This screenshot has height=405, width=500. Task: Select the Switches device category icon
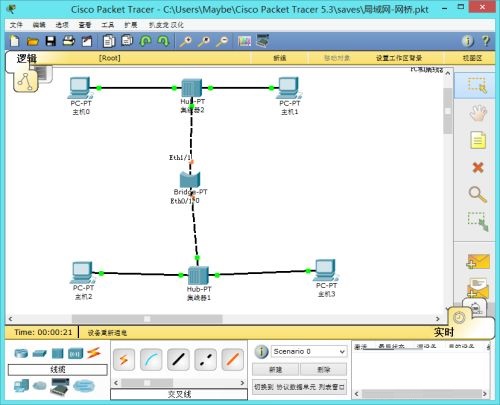[x=39, y=353]
